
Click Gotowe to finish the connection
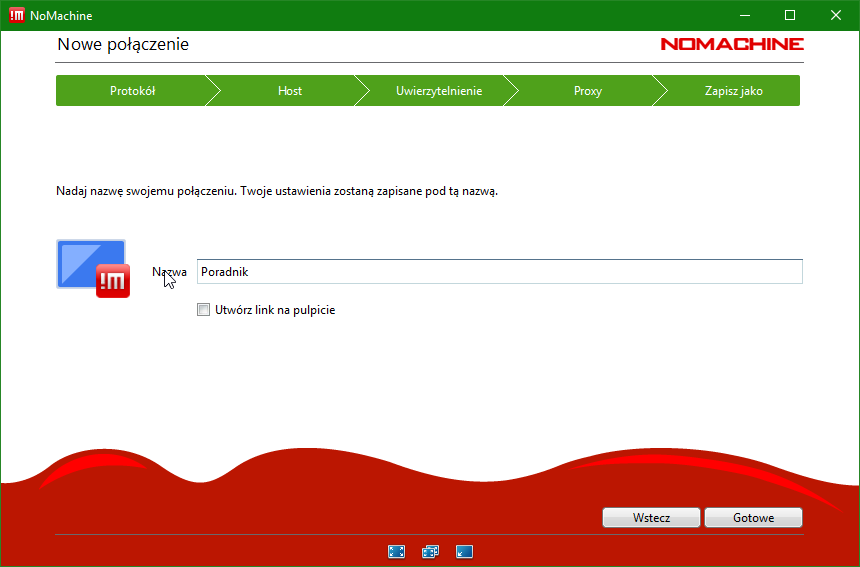click(x=753, y=518)
